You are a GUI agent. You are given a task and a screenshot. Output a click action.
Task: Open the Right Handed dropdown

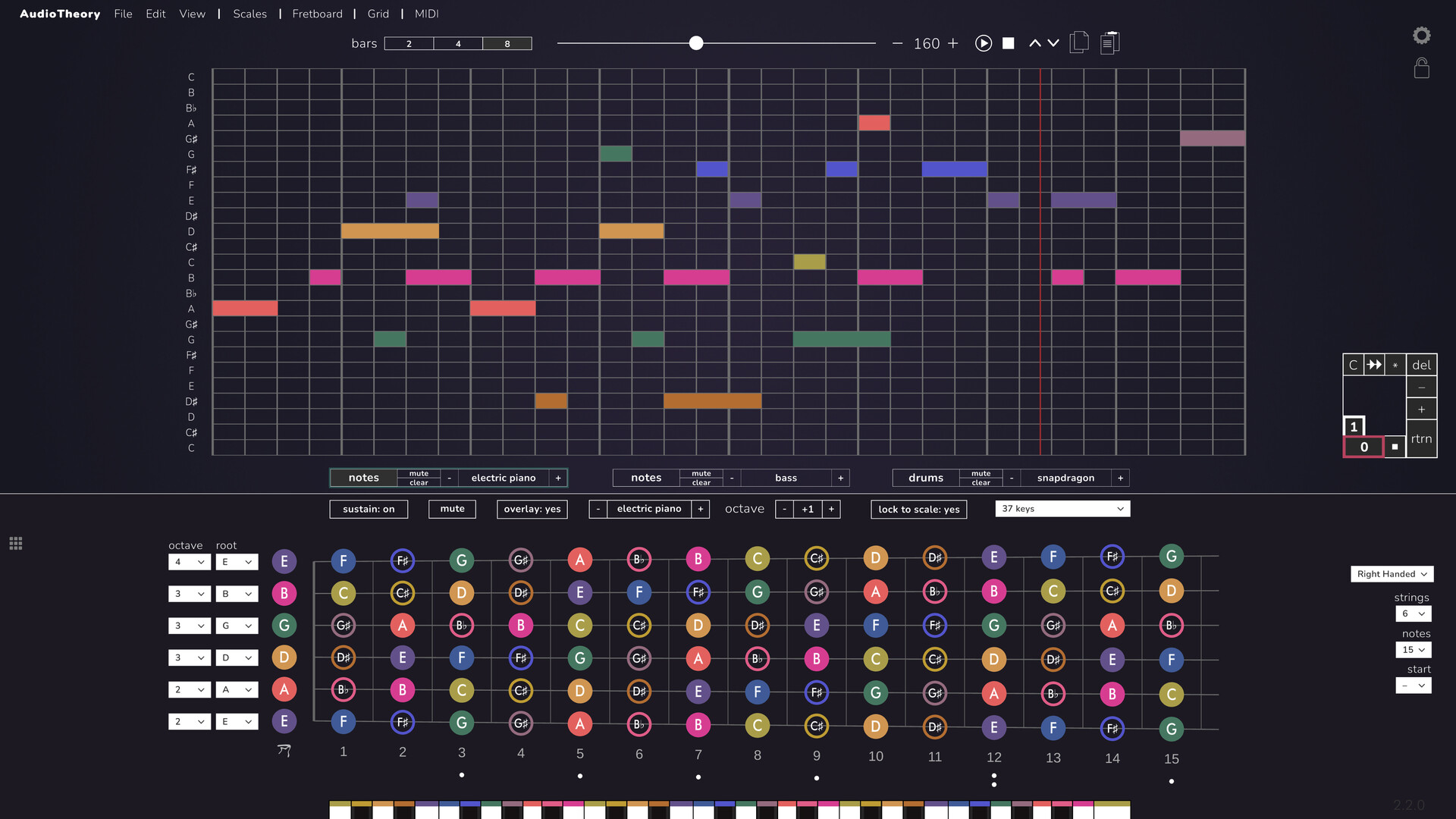coord(1392,574)
